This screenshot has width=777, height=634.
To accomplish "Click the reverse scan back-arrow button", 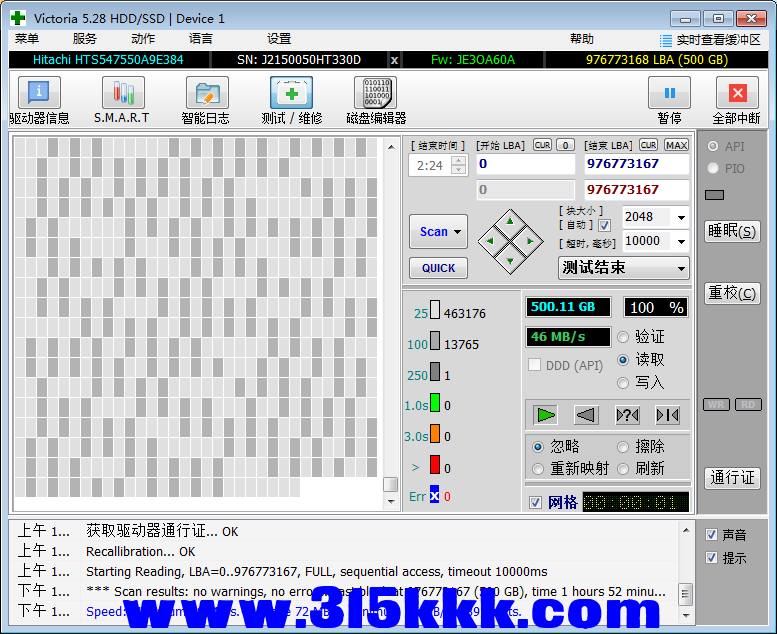I will coord(586,415).
